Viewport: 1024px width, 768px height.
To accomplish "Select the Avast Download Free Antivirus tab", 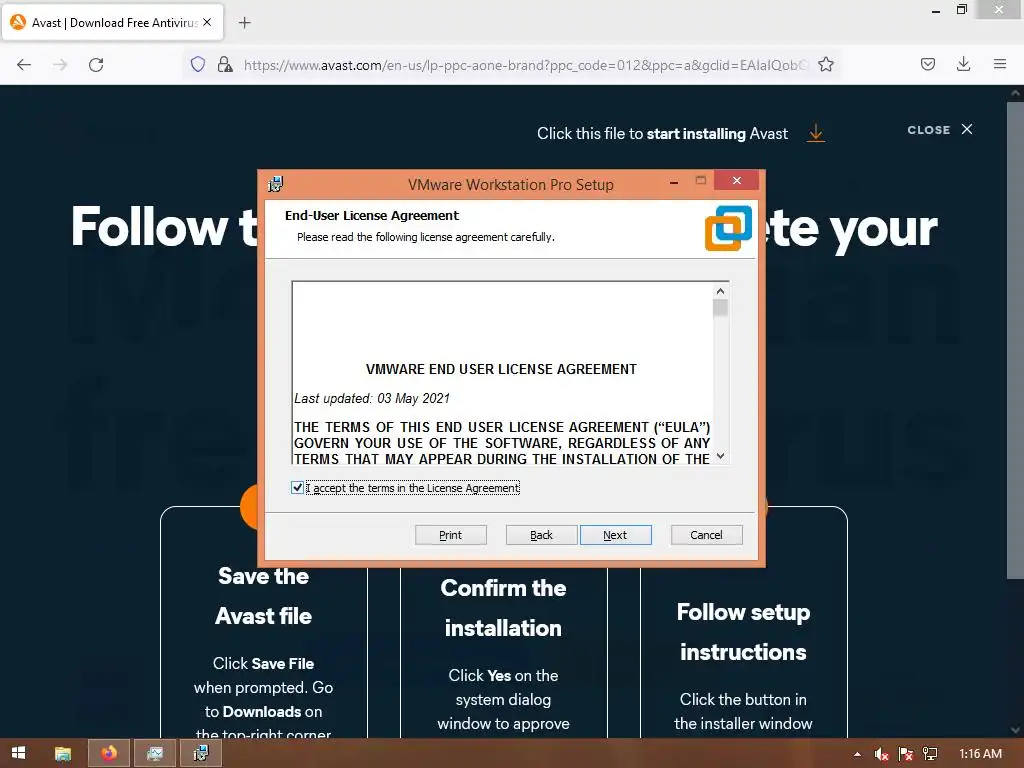I will pyautogui.click(x=112, y=22).
